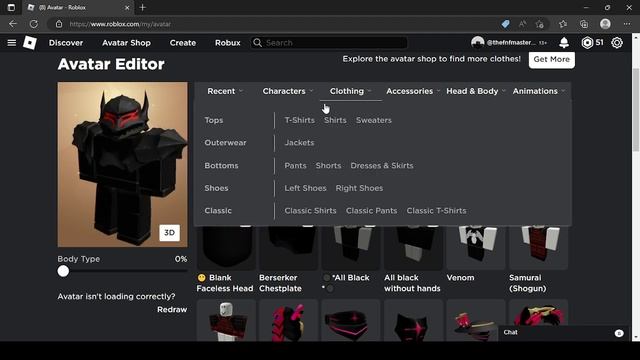Click the shopping tag icon in address bar

click(505, 24)
